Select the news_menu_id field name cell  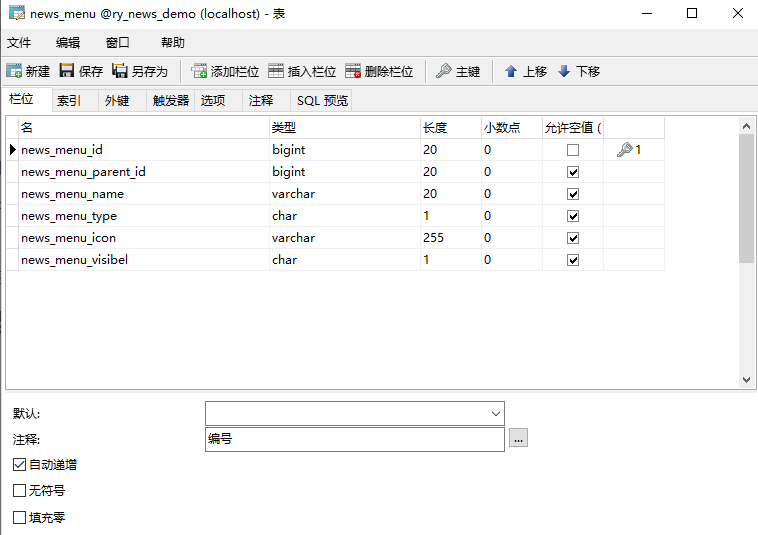pos(144,150)
